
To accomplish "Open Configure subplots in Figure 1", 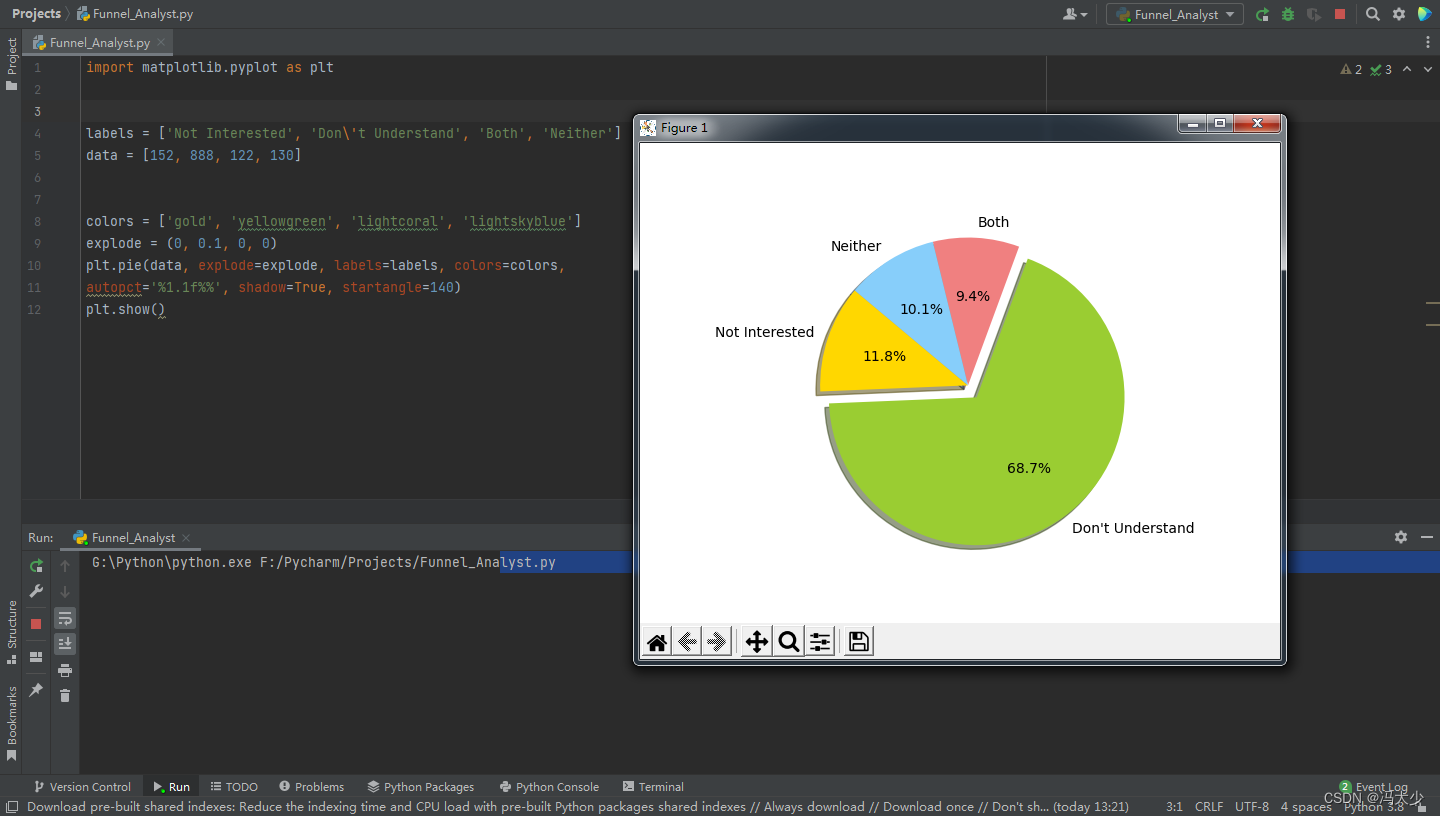I will coord(820,642).
